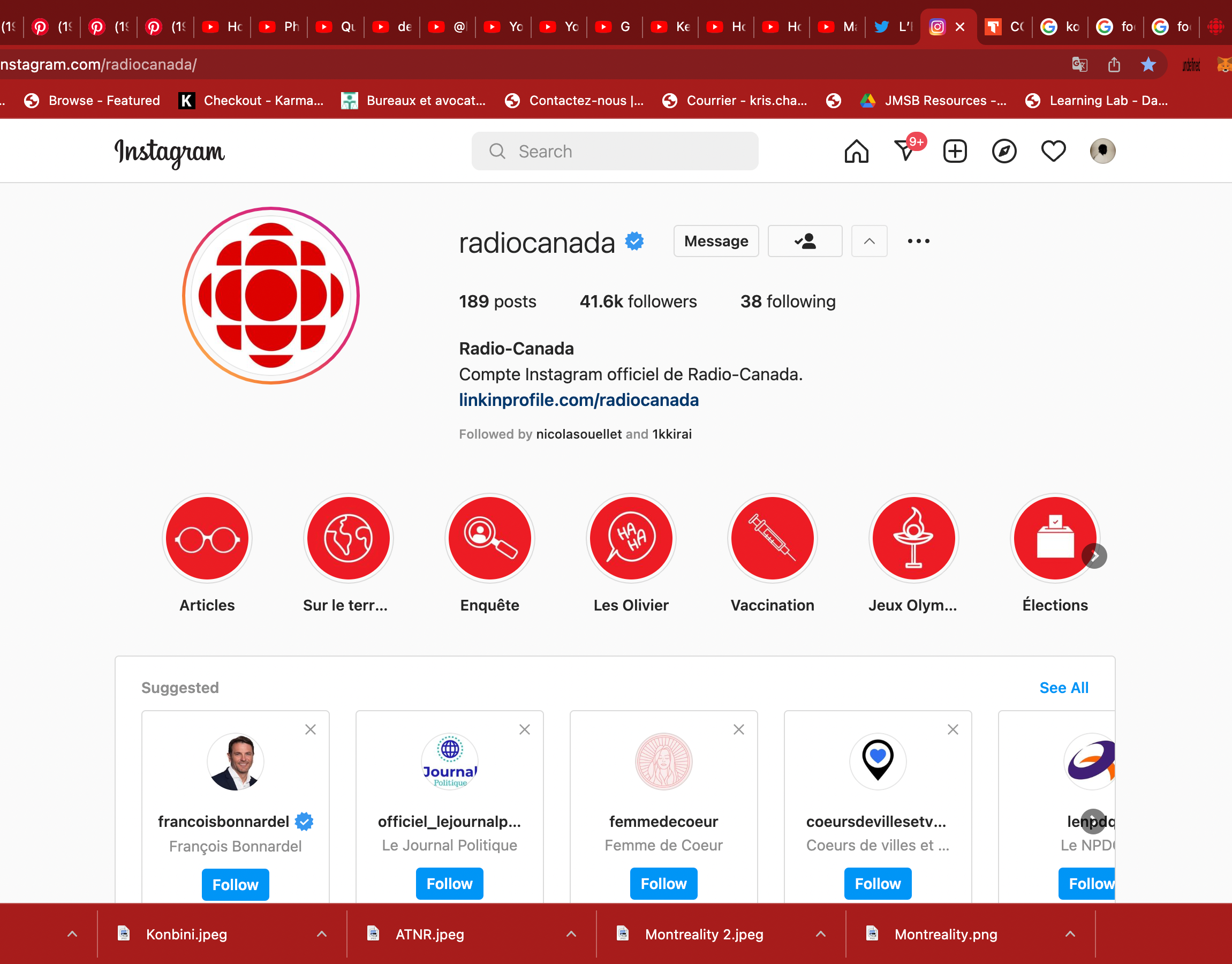Open Browse - Featured bookmark

(x=92, y=101)
